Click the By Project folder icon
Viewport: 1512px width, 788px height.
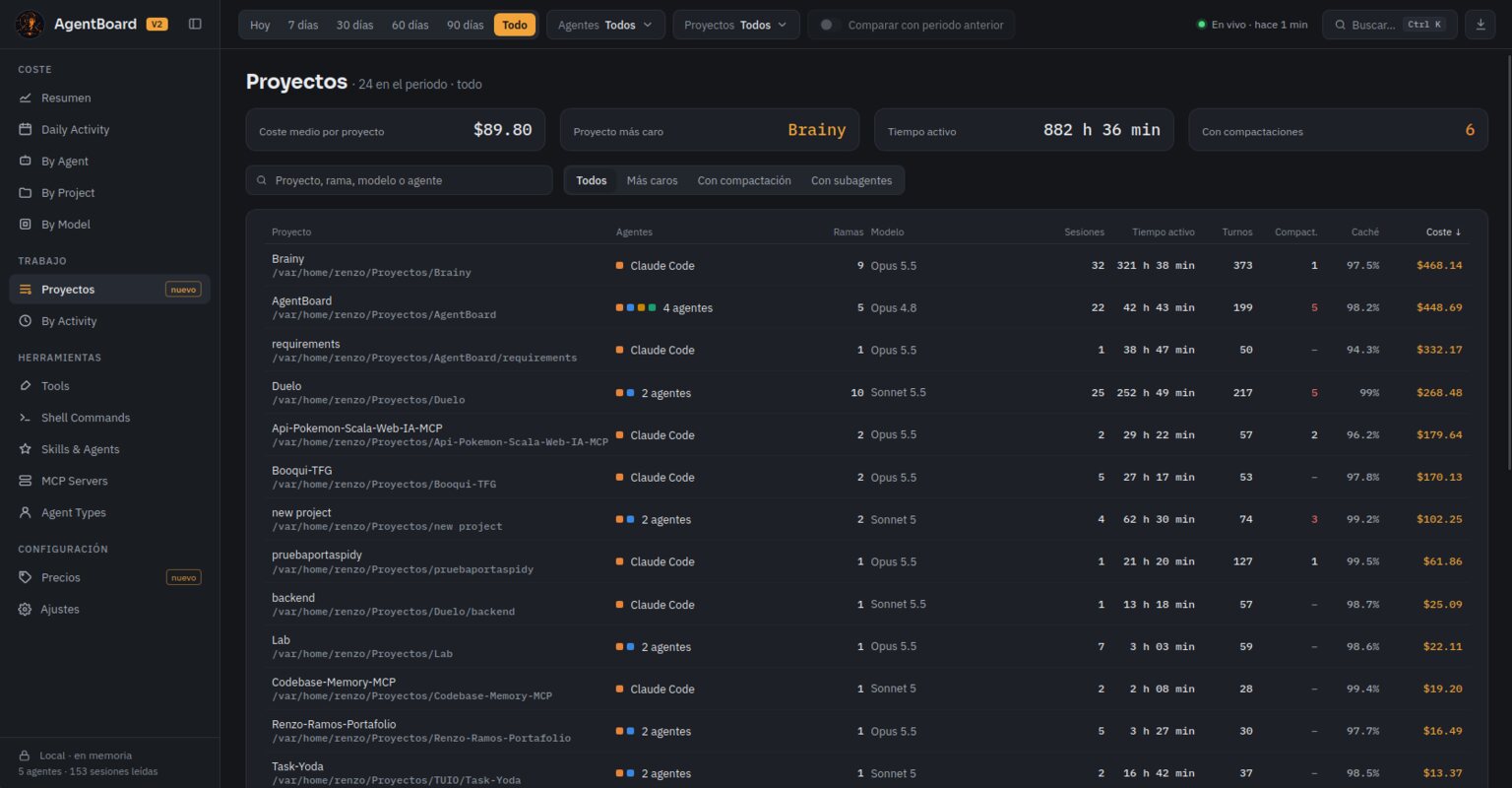(26, 193)
